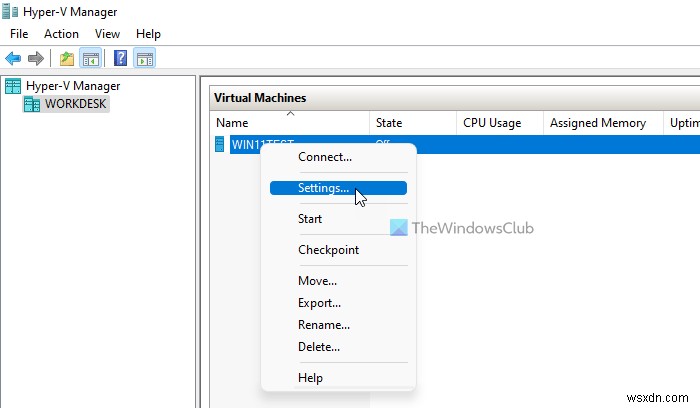Open the View menu
Viewport: 700px width, 408px height.
[x=107, y=34]
